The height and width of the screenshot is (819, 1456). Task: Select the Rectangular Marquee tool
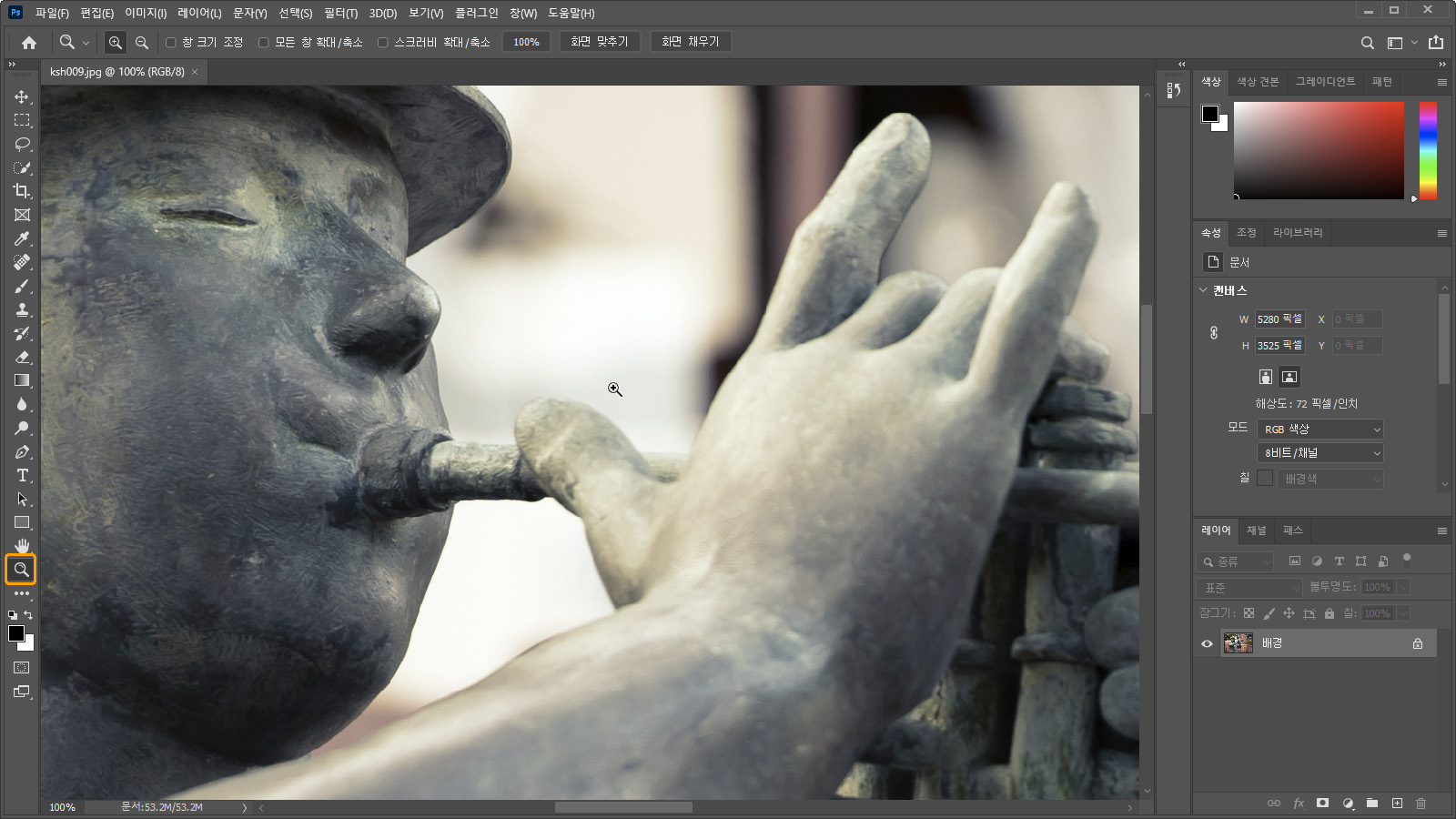pyautogui.click(x=22, y=120)
